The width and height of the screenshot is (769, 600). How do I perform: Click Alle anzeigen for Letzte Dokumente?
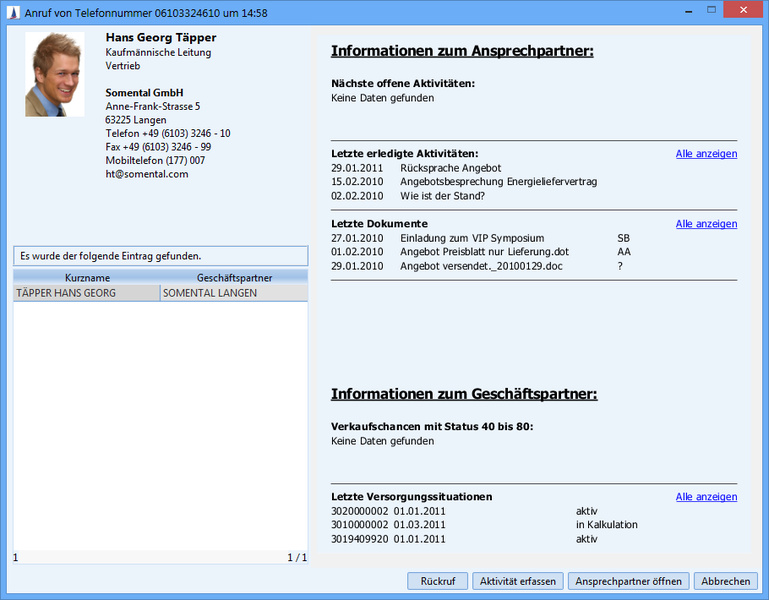coord(706,224)
